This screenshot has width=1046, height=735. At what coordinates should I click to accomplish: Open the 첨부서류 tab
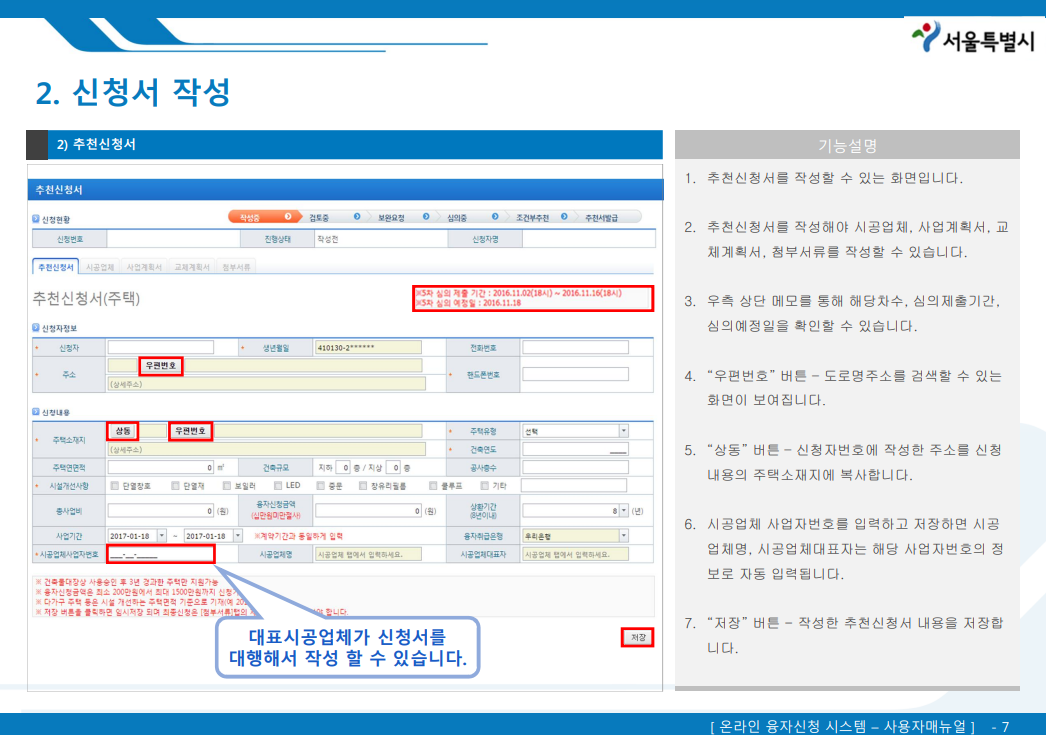(x=235, y=266)
